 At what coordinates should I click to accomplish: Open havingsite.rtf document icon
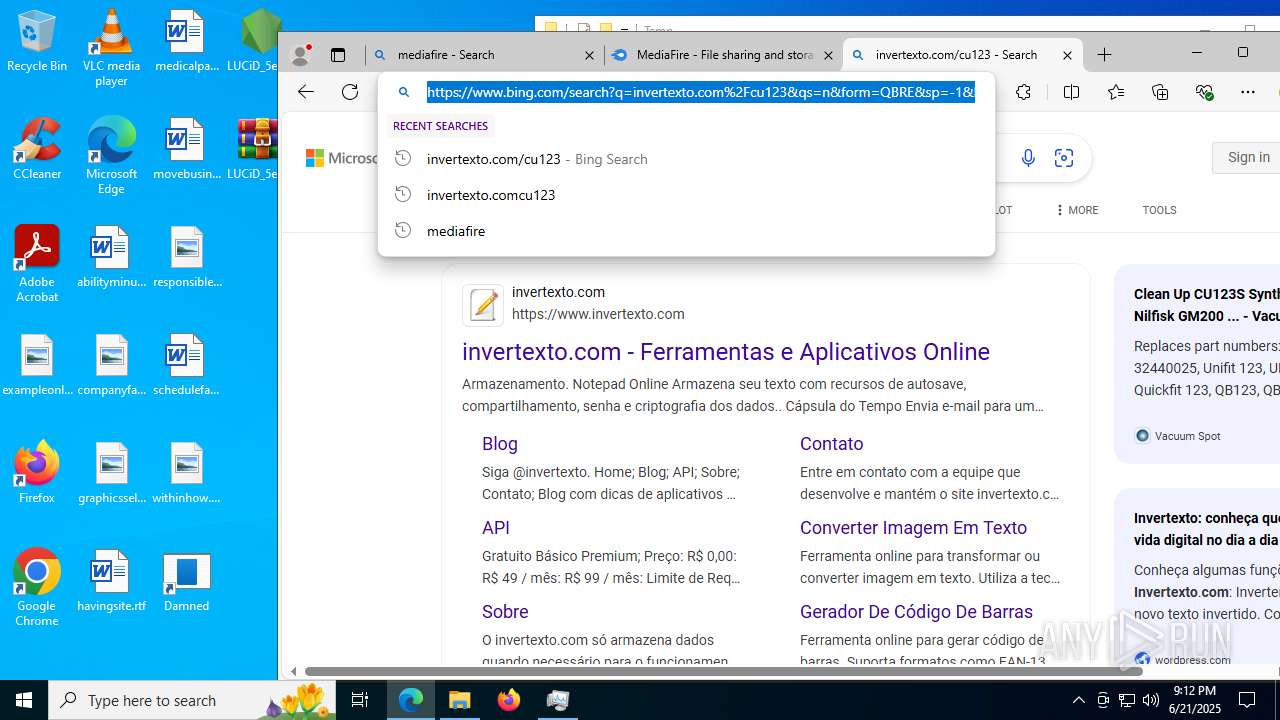(111, 580)
